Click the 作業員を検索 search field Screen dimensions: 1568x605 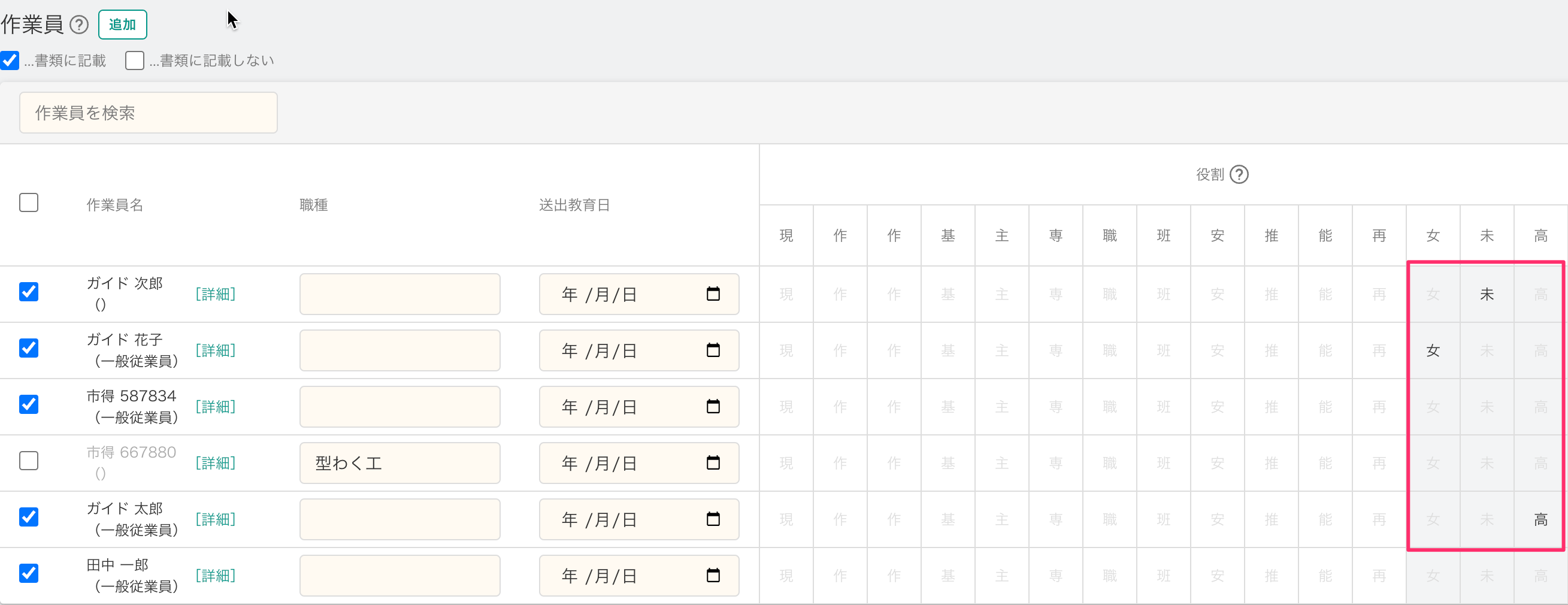coord(149,113)
